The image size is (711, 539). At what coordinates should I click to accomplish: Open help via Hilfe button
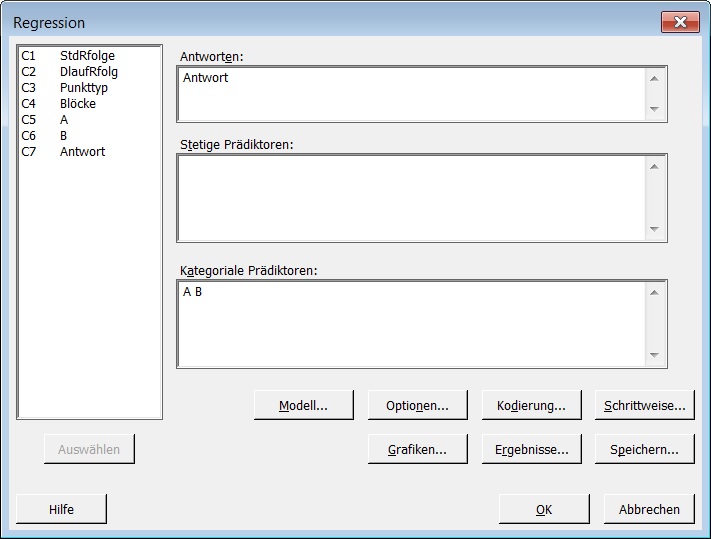[61, 509]
